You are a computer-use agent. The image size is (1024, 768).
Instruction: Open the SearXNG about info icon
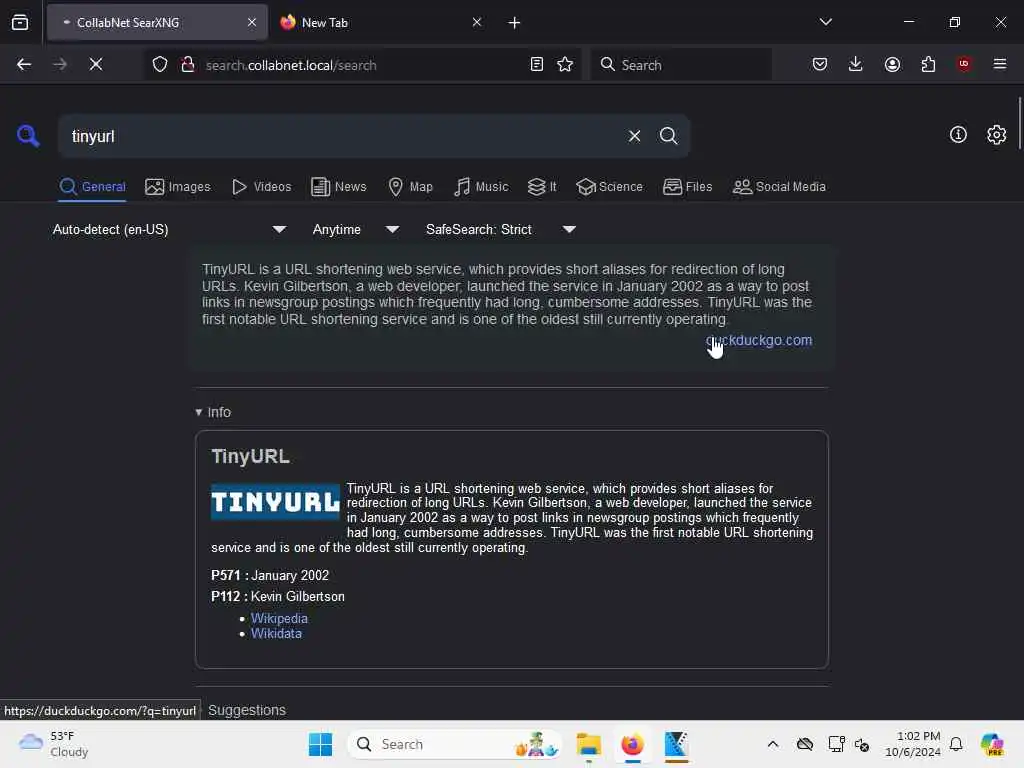[958, 135]
